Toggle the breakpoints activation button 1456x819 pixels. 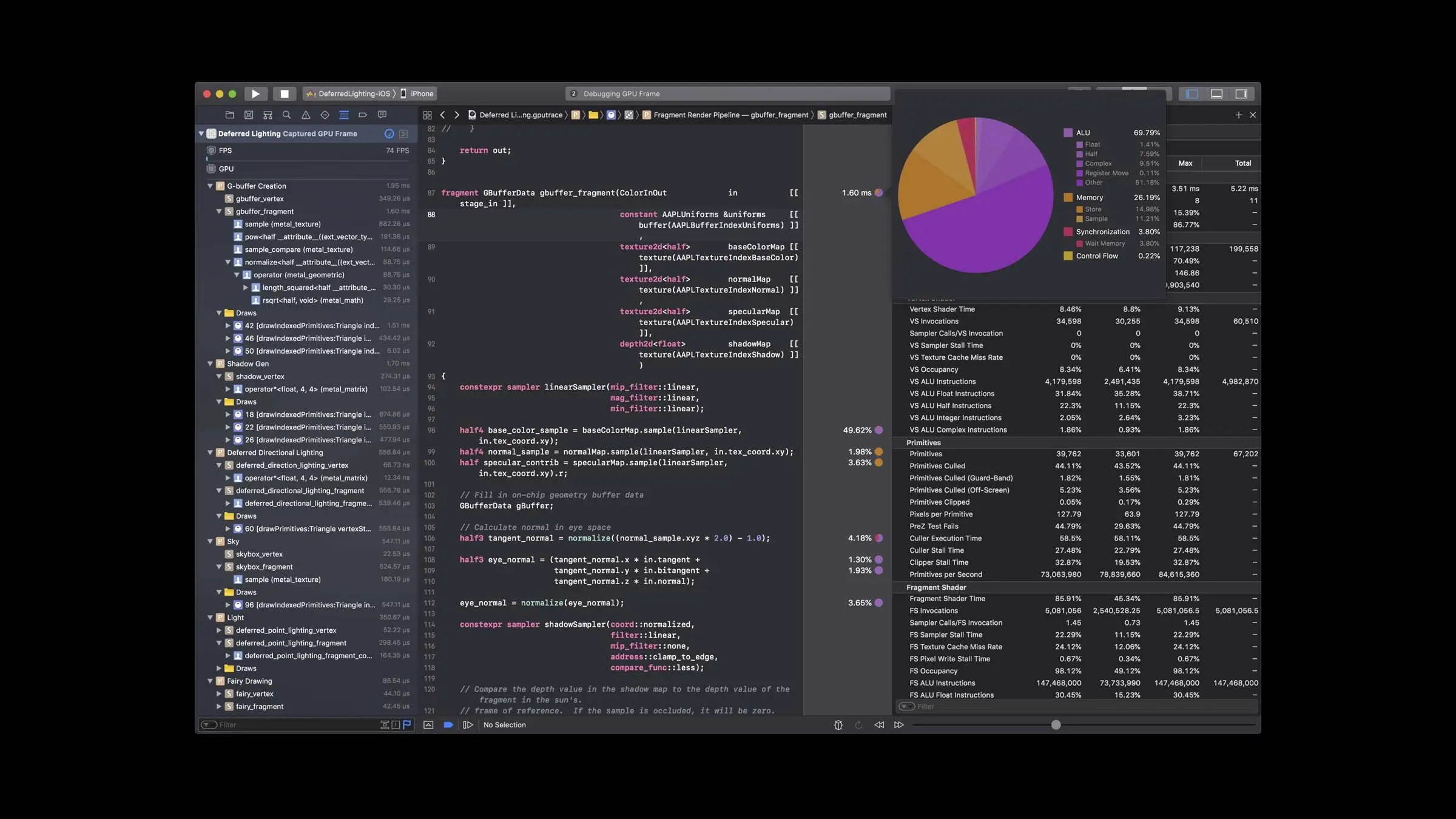click(448, 725)
